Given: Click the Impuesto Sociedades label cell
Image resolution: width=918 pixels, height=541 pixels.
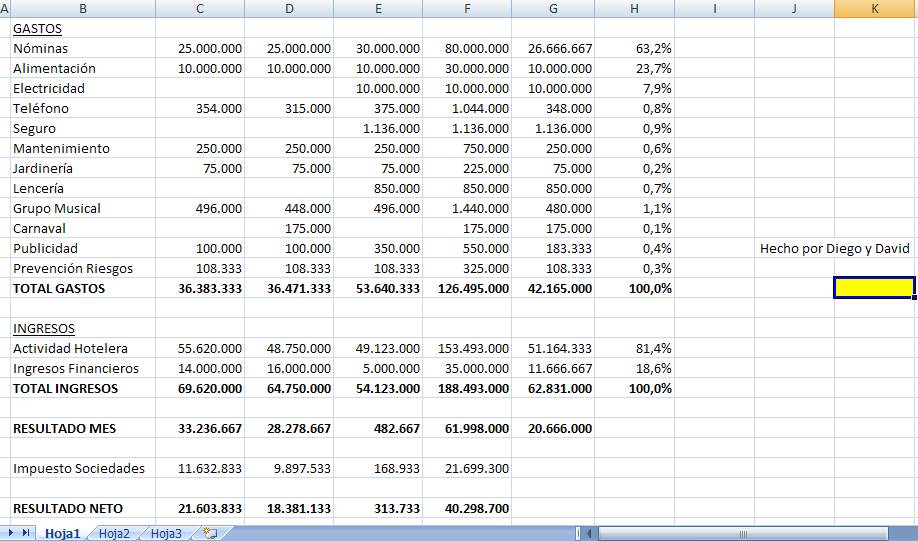Looking at the screenshot, I should [83, 468].
